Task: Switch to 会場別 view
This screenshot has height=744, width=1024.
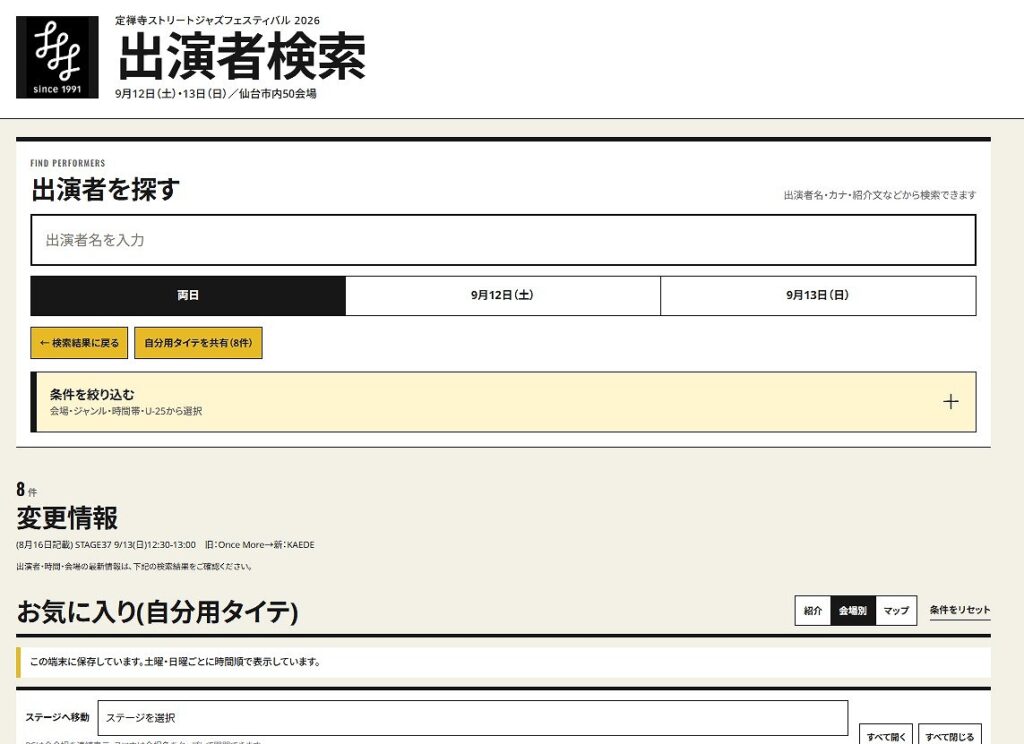Action: pyautogui.click(x=853, y=610)
